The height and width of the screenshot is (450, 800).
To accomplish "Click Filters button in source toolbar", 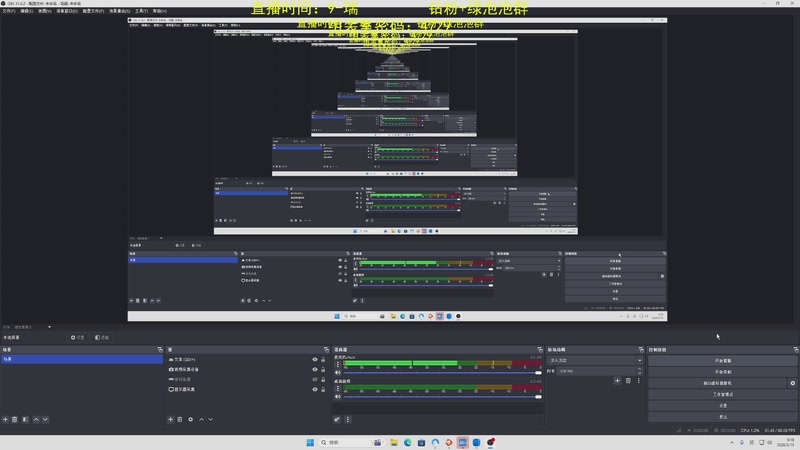I will coord(102,337).
